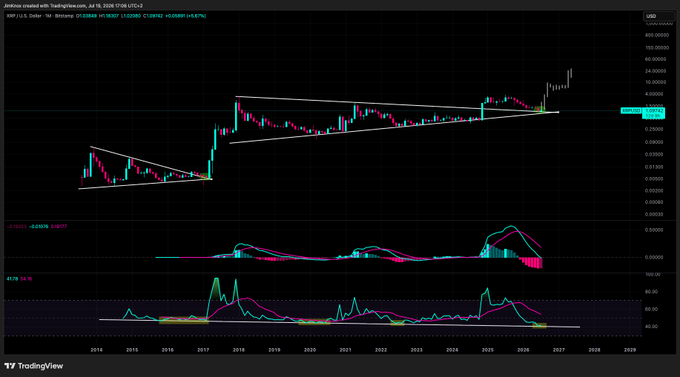Select the 2023 label on time axis
This screenshot has width=680, height=377.
click(416, 350)
